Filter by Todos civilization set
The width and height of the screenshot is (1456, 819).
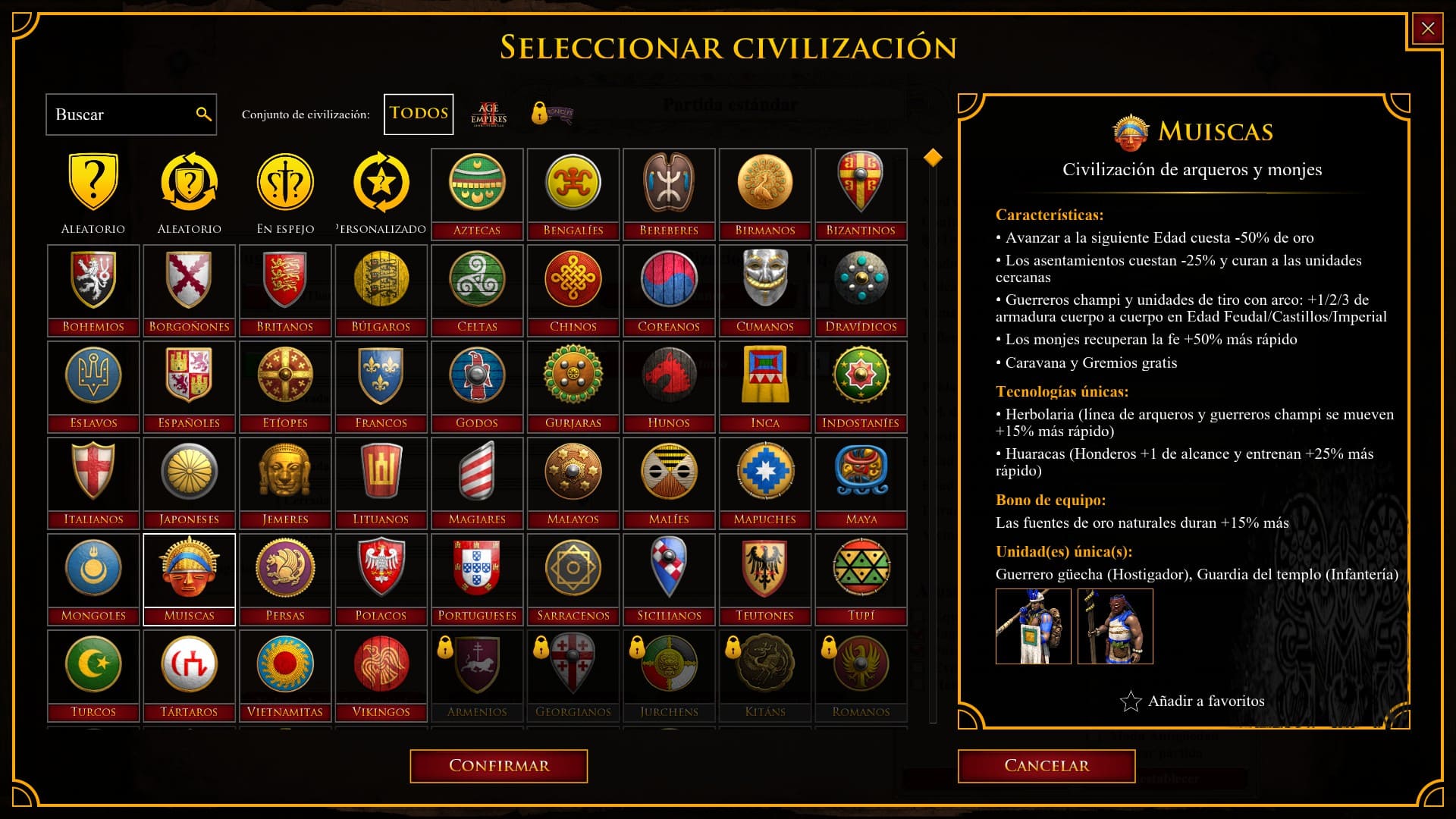(x=419, y=114)
